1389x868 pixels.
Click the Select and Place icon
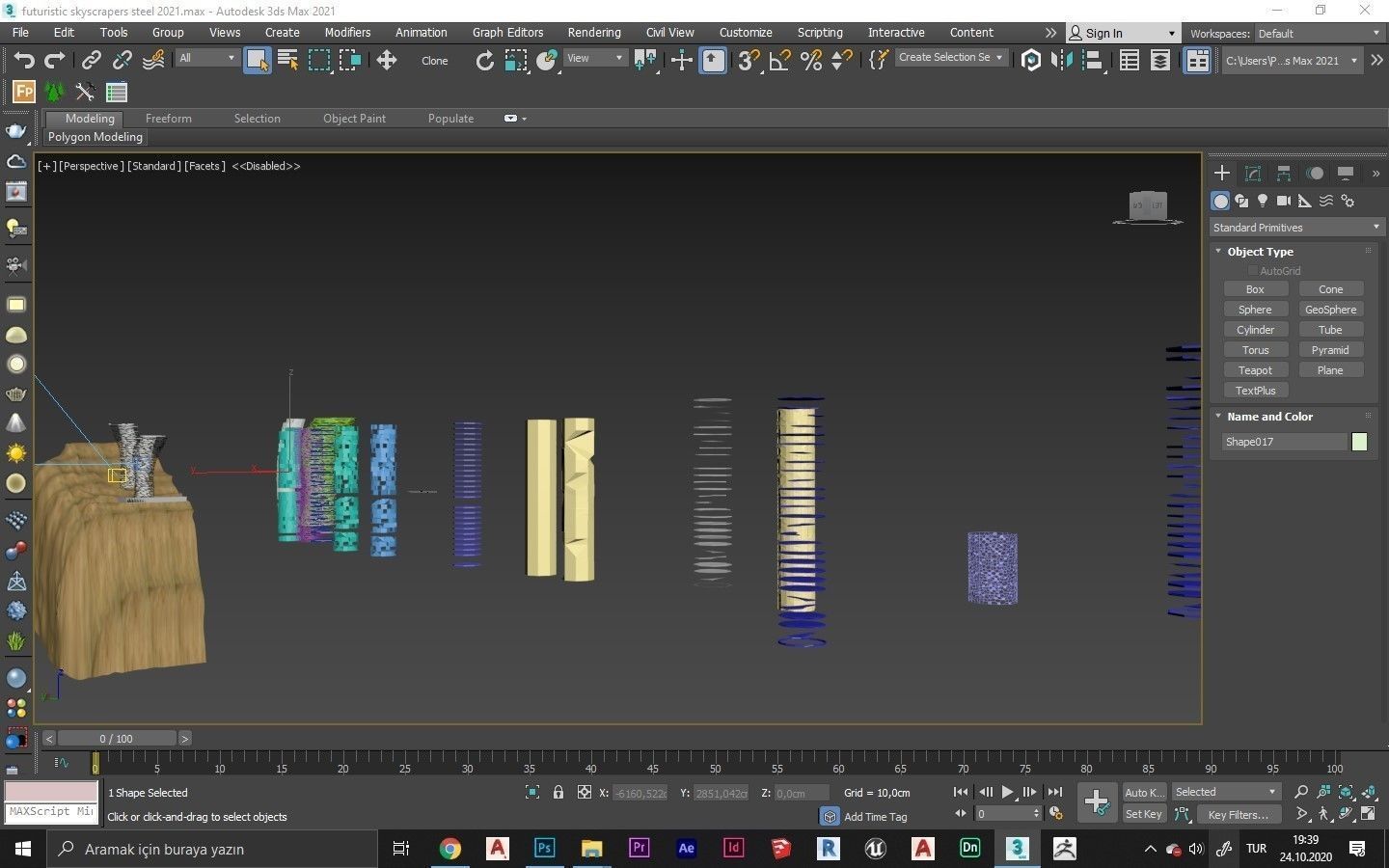coord(548,61)
